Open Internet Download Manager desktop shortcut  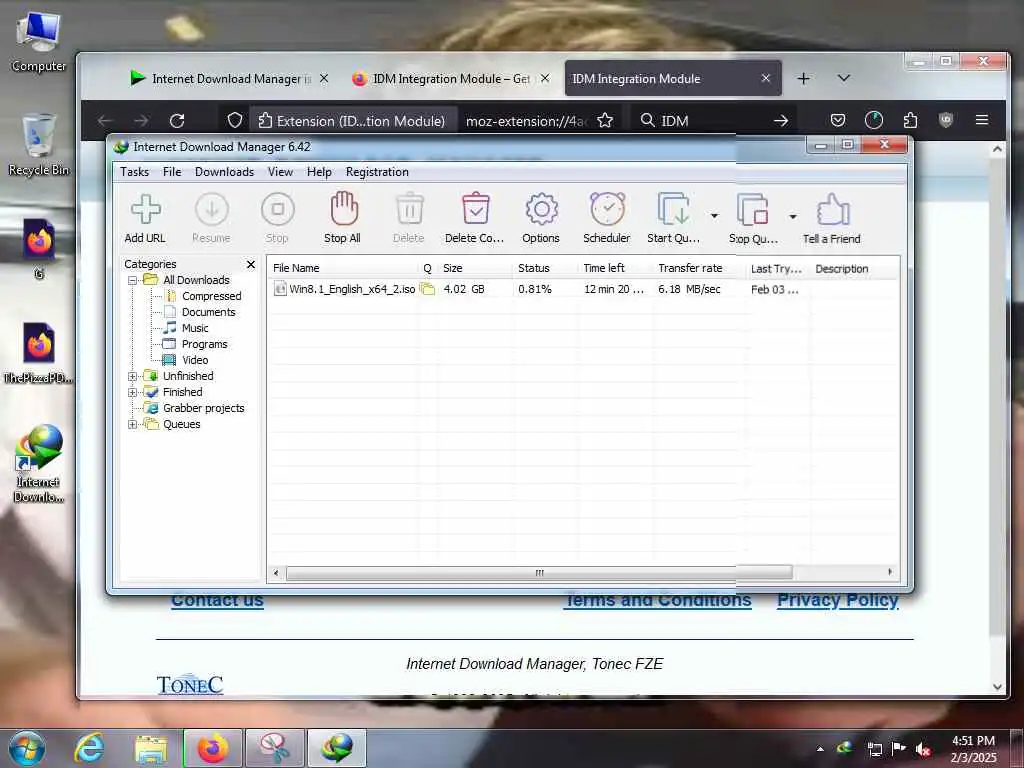[x=39, y=464]
